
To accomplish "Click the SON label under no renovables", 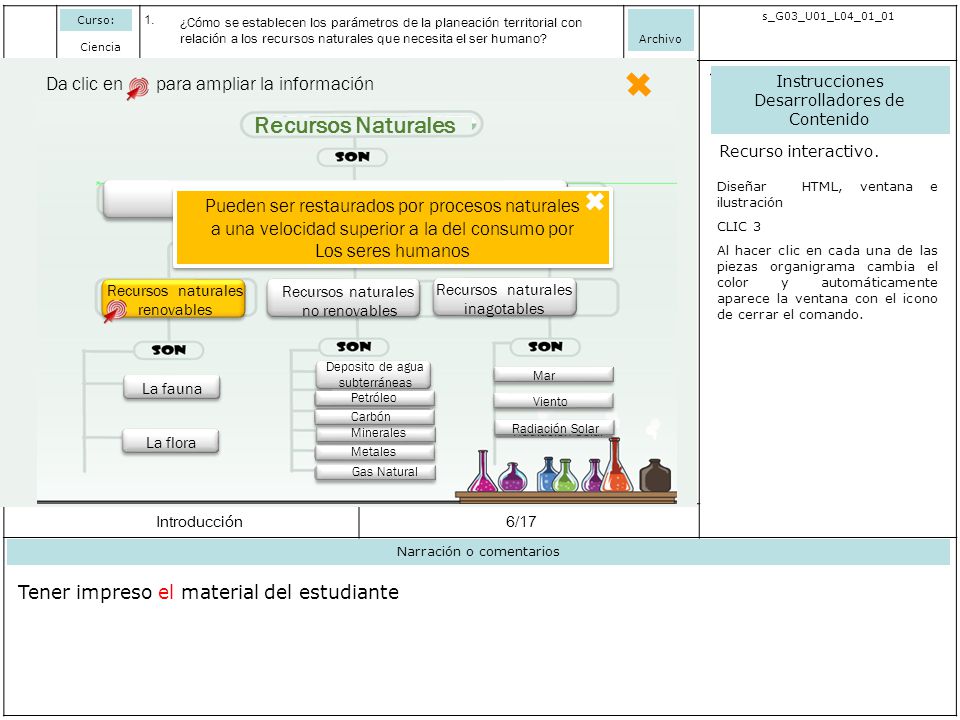I will click(354, 347).
